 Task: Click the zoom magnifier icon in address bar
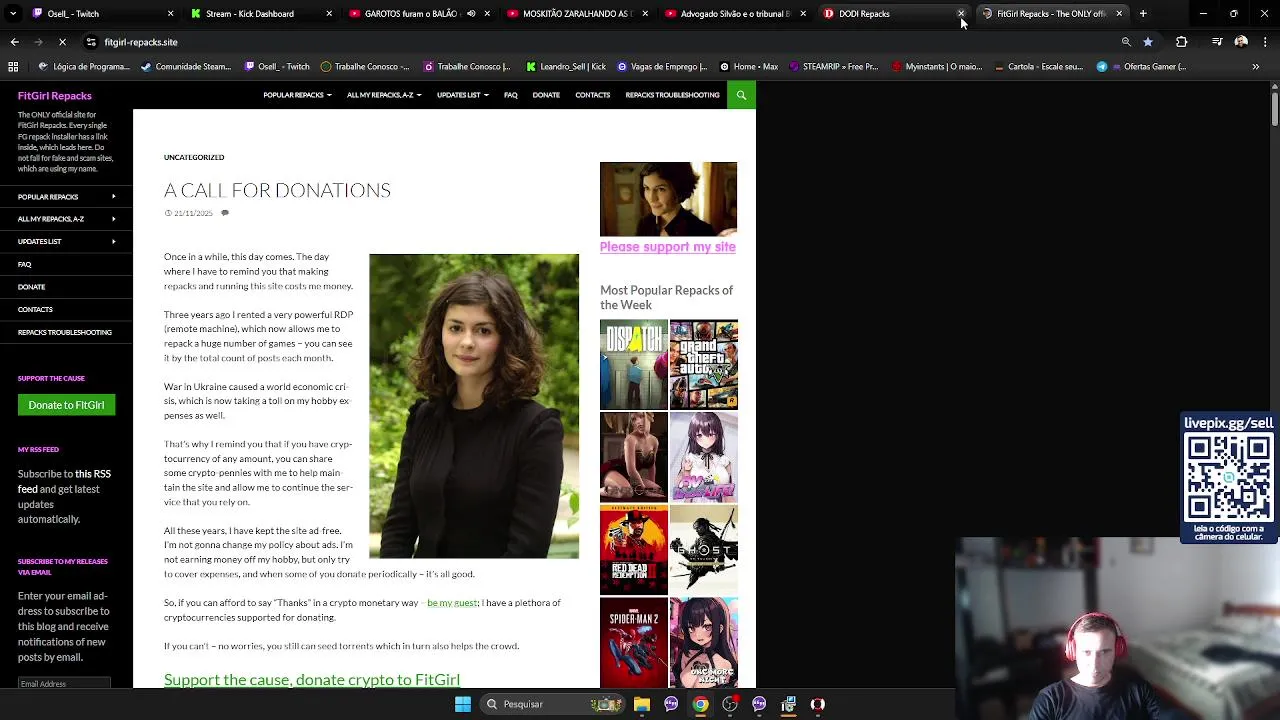[x=1126, y=42]
